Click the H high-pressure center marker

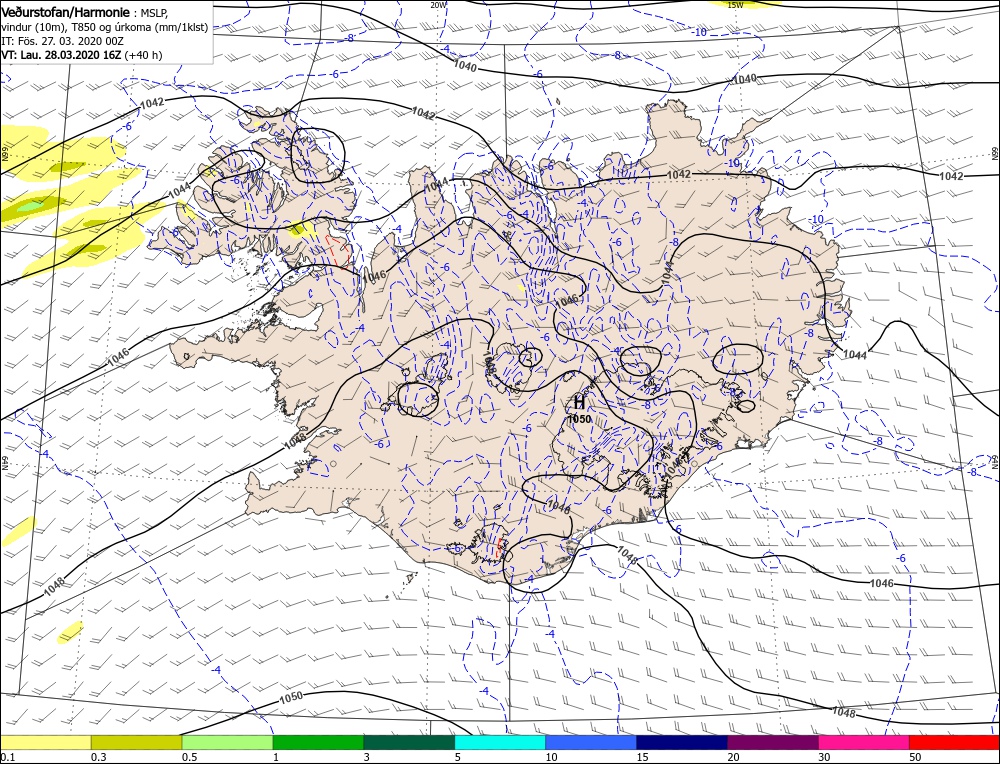579,402
